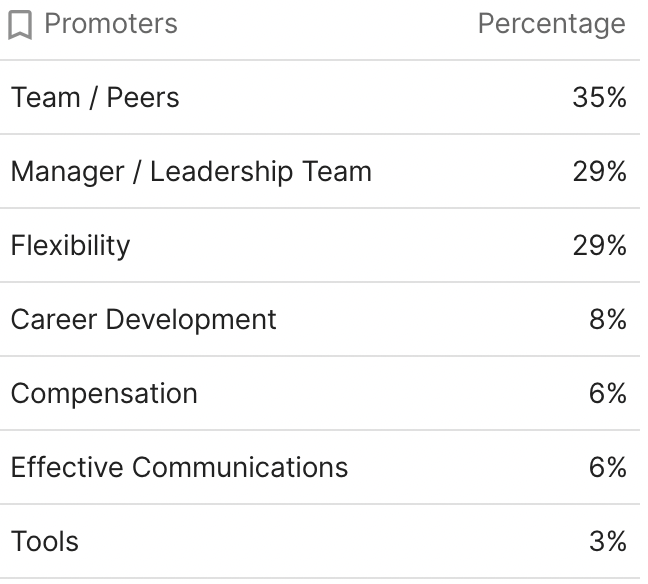Select the 29% value for Manager / Leadership Team
This screenshot has height=584, width=648.
(x=599, y=172)
